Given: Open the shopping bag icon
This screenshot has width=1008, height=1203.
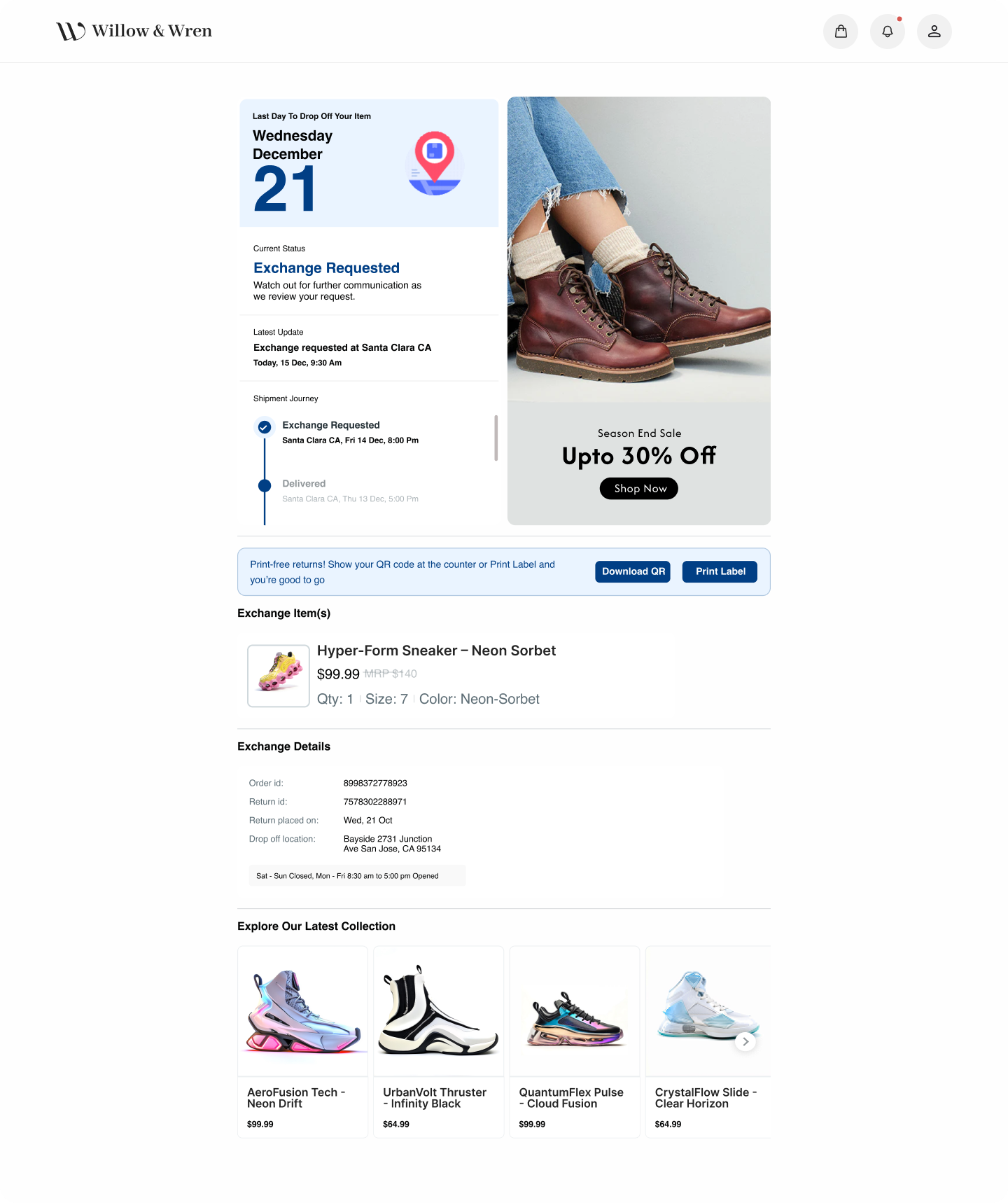Looking at the screenshot, I should 841,32.
